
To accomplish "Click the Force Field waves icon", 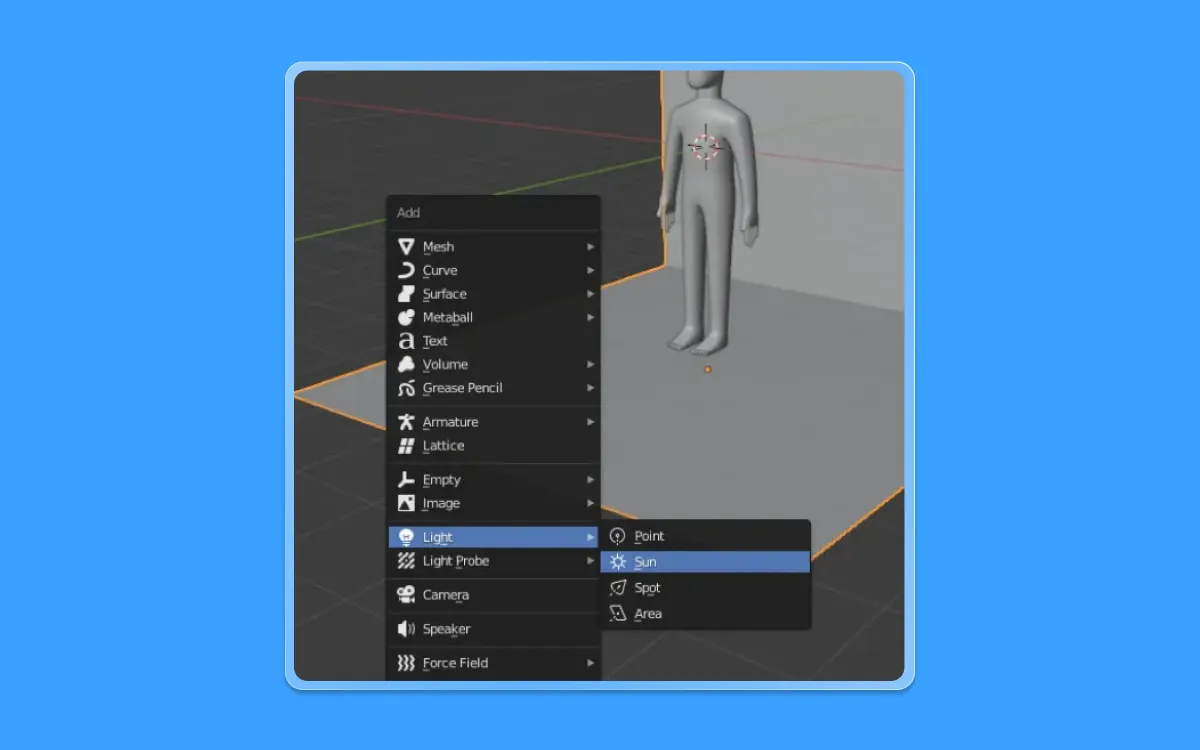I will [x=406, y=663].
